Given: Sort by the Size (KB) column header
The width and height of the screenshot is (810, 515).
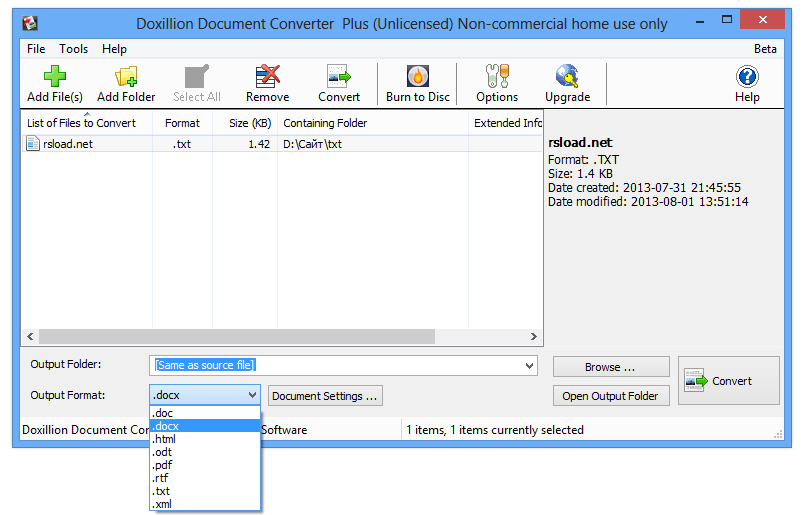Looking at the screenshot, I should click(245, 123).
